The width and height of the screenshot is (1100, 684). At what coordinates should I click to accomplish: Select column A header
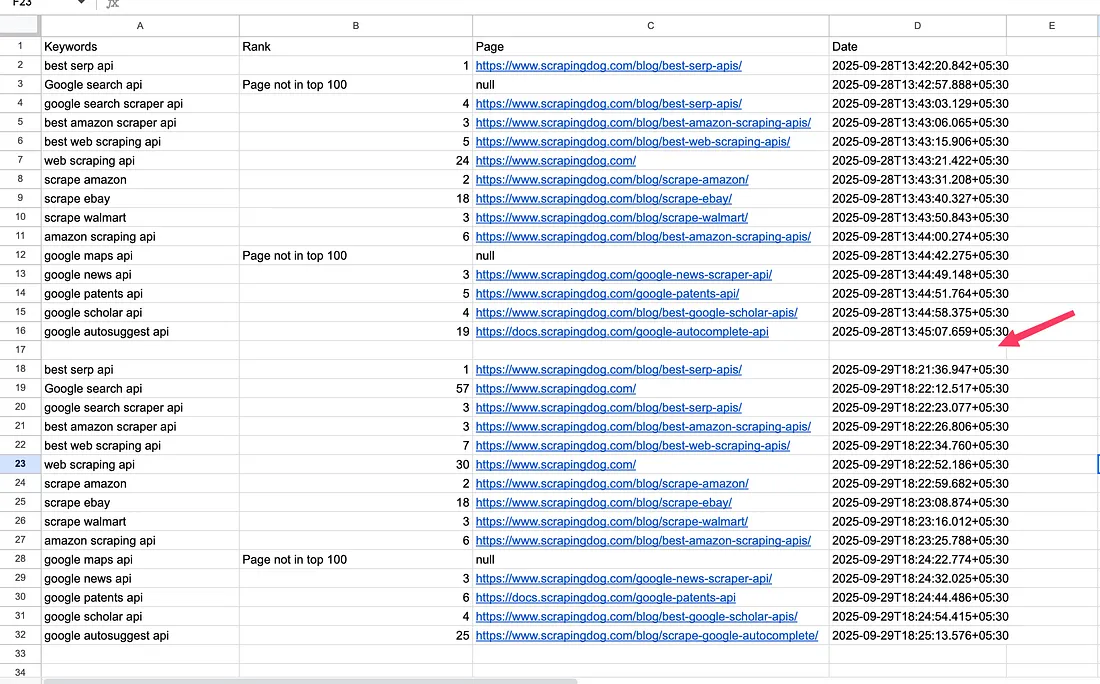pyautogui.click(x=140, y=26)
